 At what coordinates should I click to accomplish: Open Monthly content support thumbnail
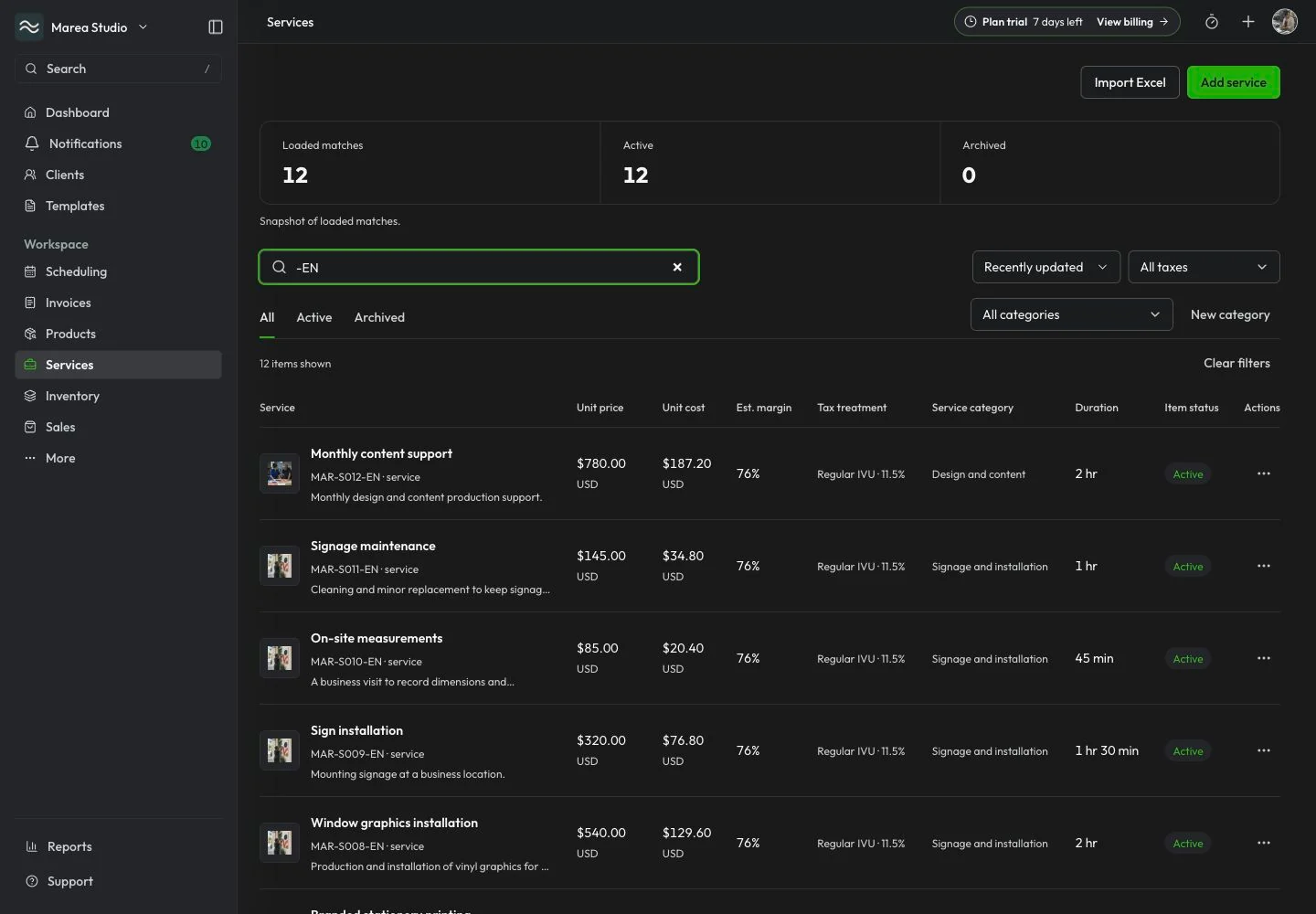pos(280,473)
